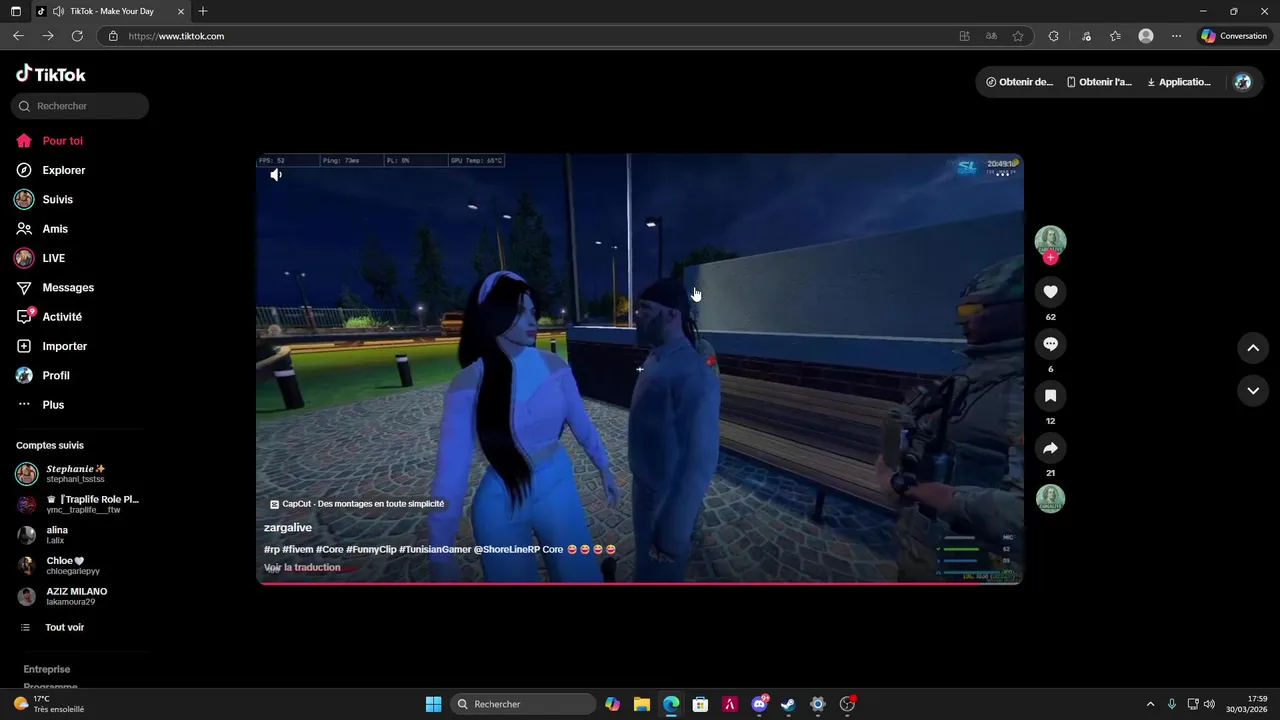Open the top-right profile avatar menu
The image size is (1280, 720).
[x=1243, y=82]
